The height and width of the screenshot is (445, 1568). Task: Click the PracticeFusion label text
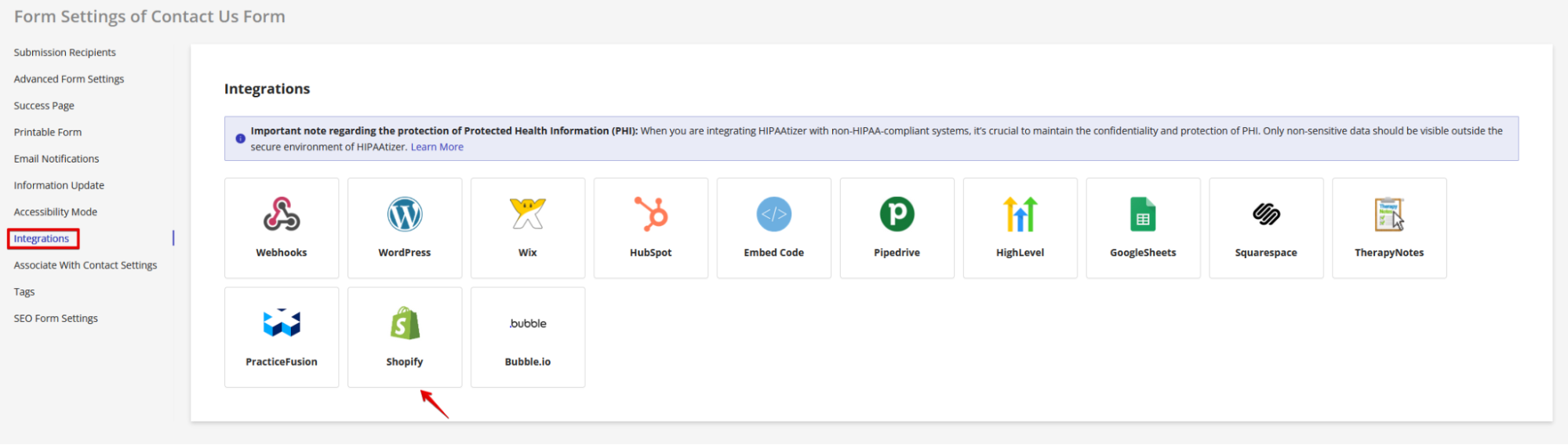pos(282,362)
